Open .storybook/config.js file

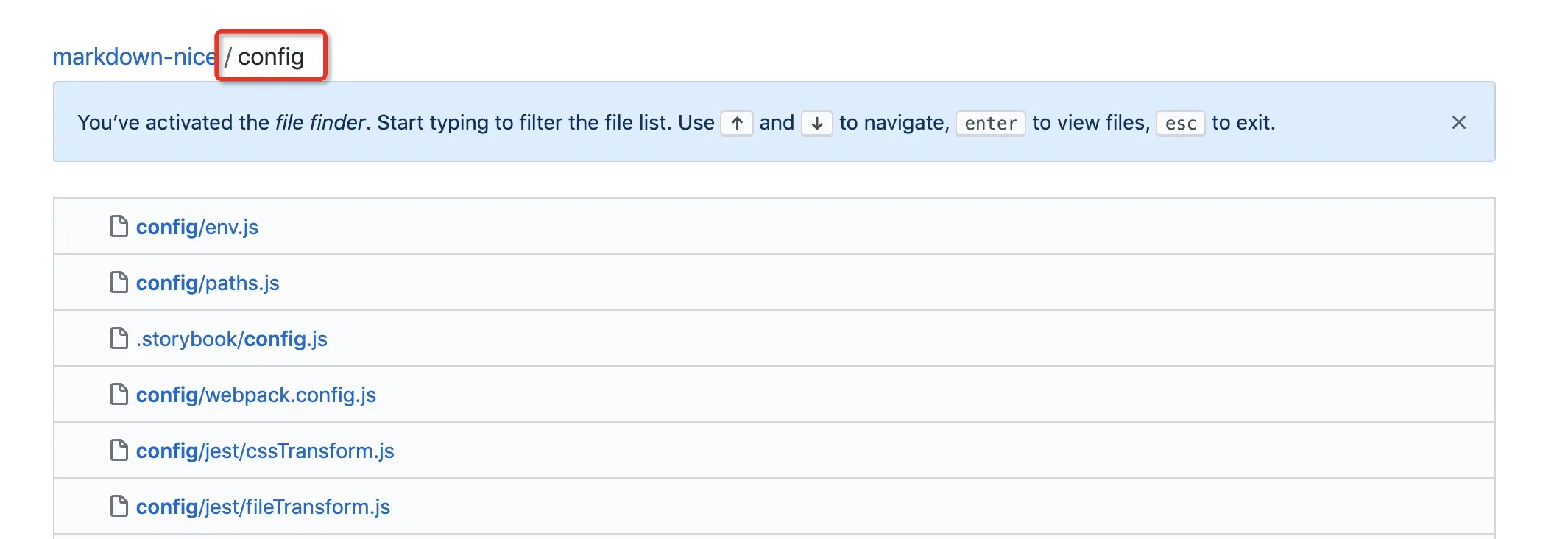232,339
